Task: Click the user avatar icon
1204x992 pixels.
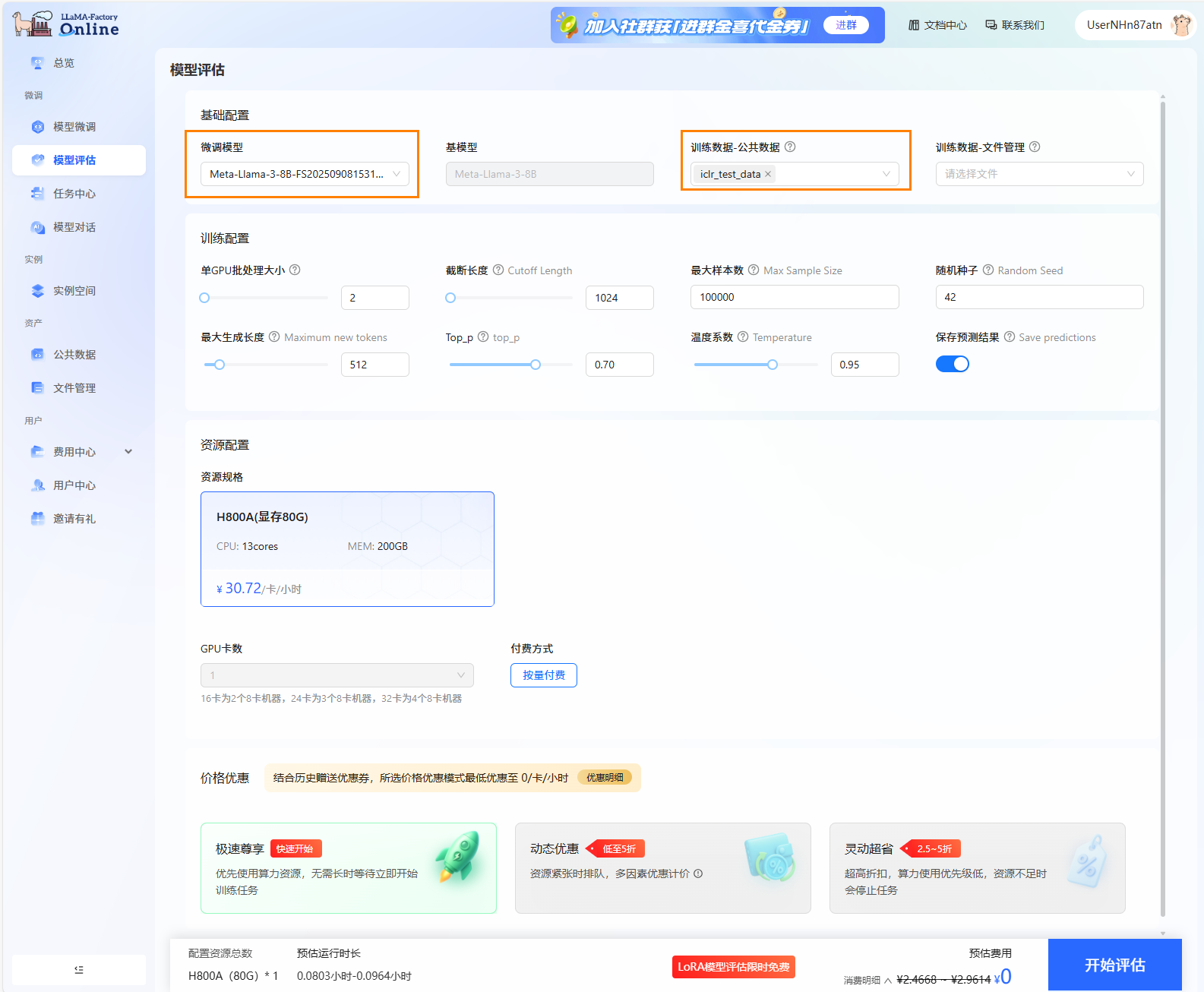Action: pos(1180,25)
